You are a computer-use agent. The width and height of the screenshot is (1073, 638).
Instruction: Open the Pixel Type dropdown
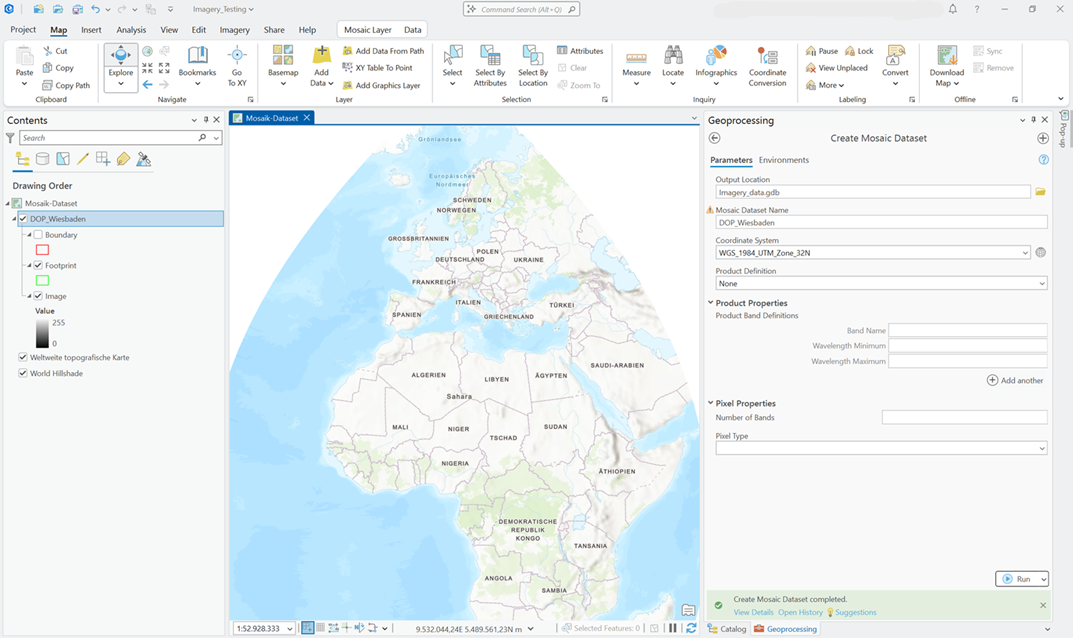[1042, 448]
